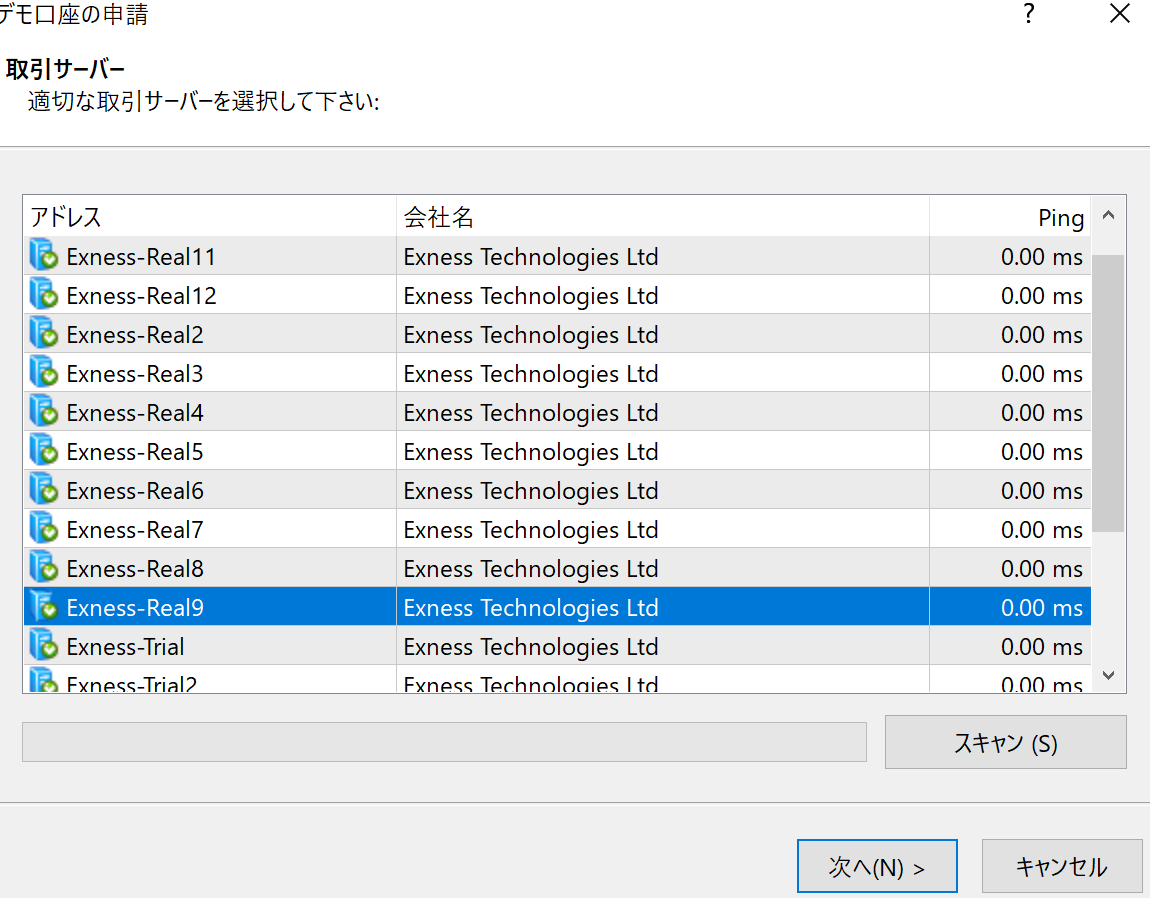Click the server icon beside Exness-Real6
This screenshot has height=898, width=1150.
(x=44, y=489)
